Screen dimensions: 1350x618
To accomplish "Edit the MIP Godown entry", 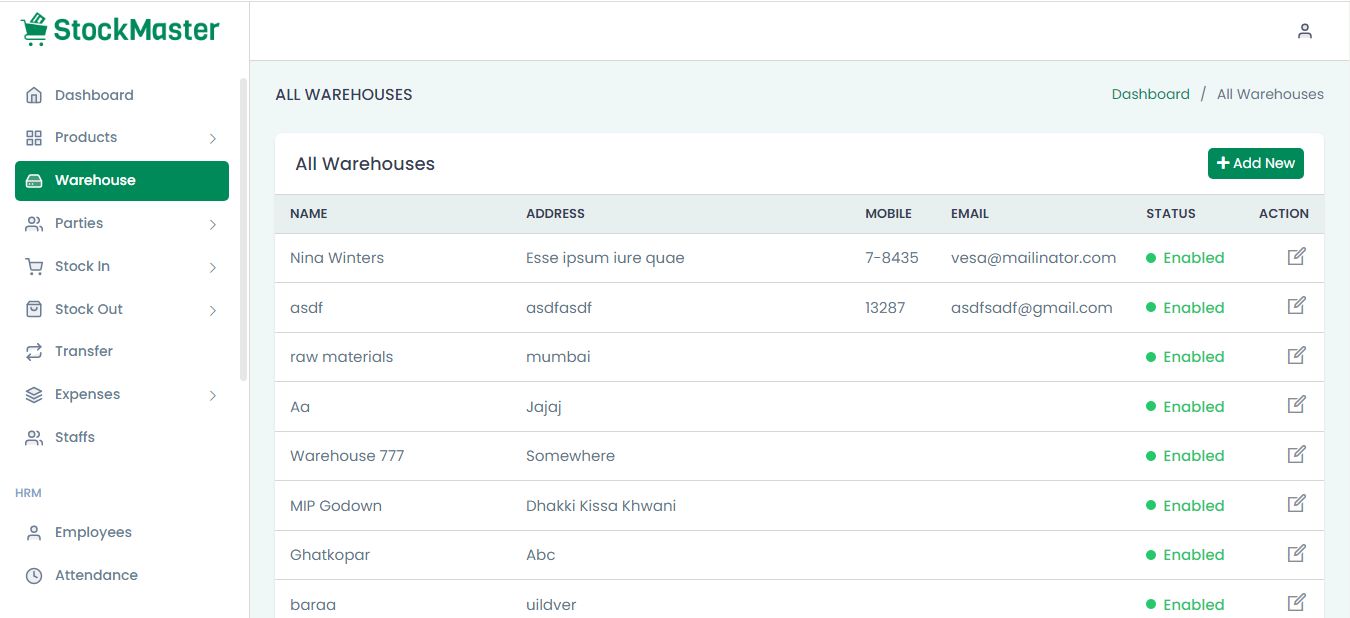I will click(1296, 504).
